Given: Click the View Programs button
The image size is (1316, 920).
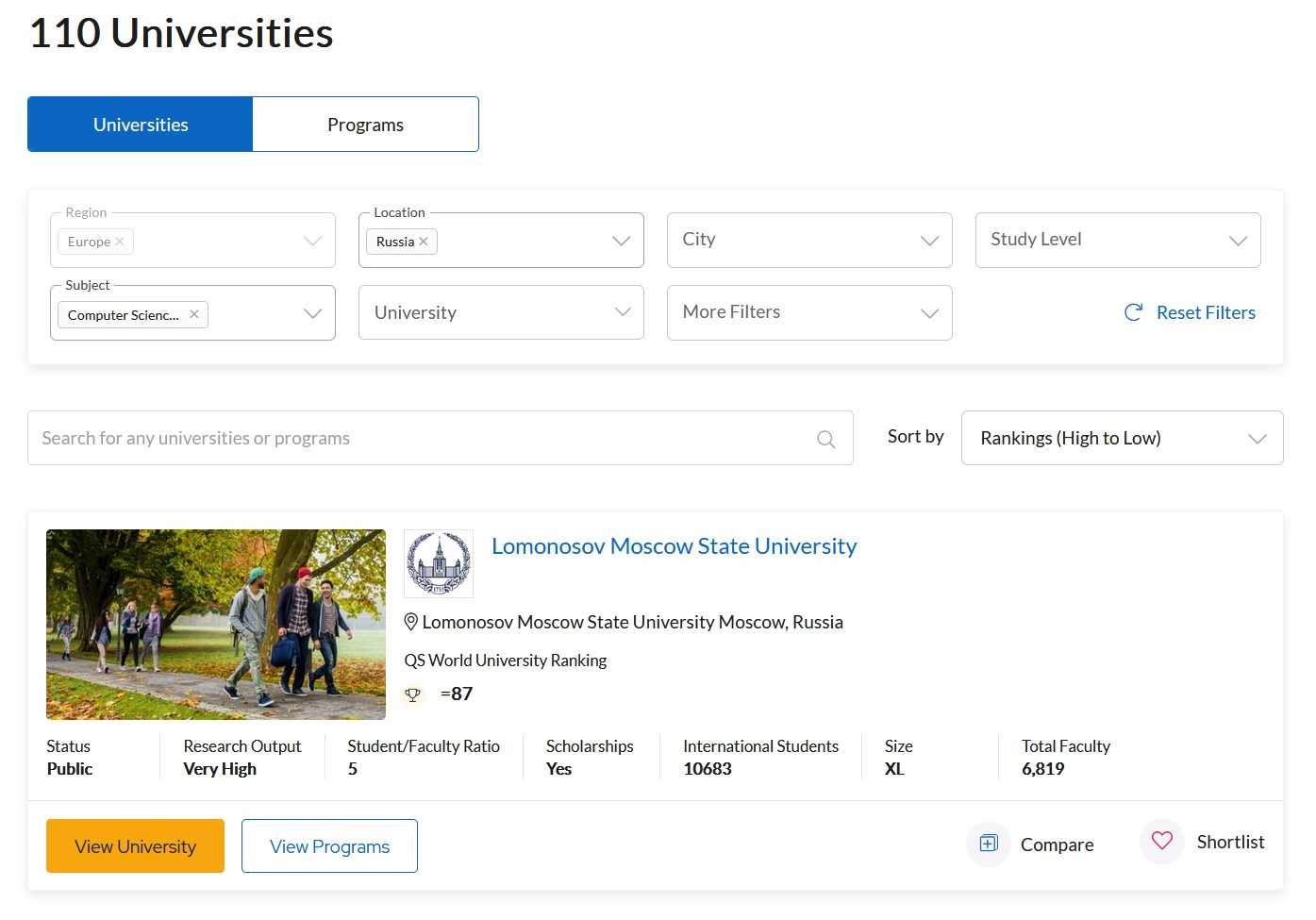Looking at the screenshot, I should tap(329, 846).
